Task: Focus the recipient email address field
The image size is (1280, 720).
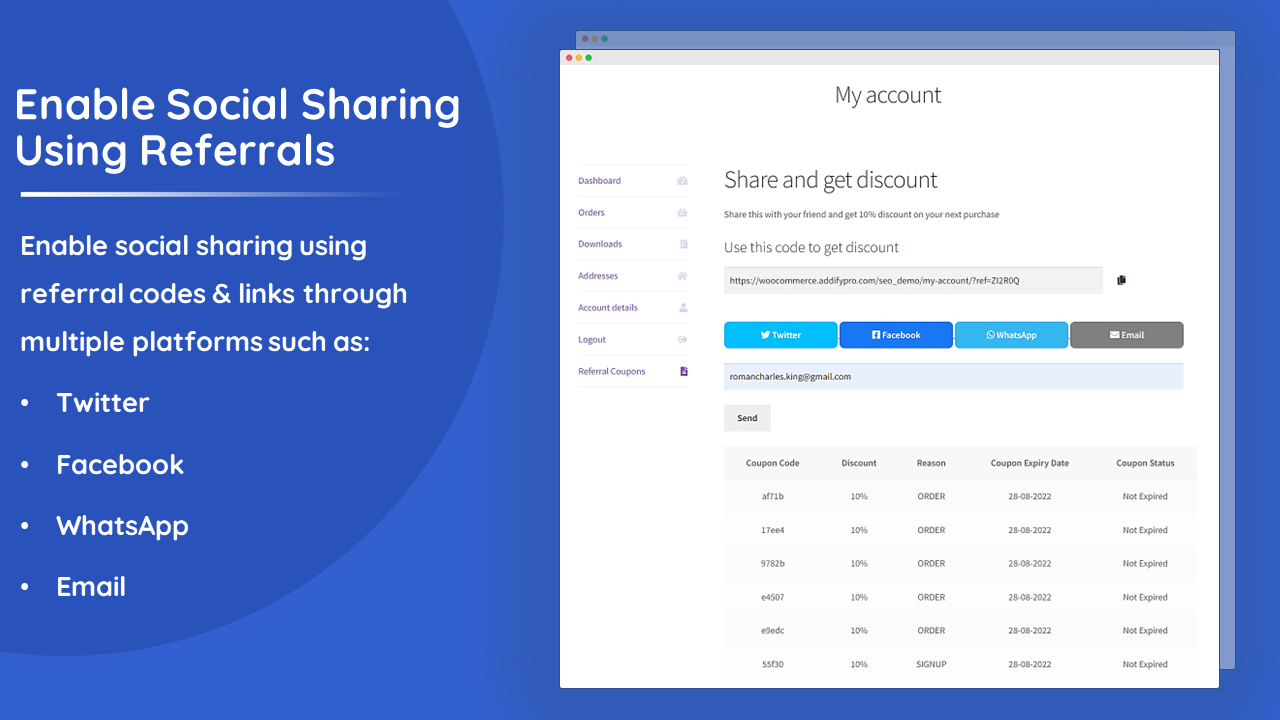Action: pyautogui.click(x=953, y=377)
